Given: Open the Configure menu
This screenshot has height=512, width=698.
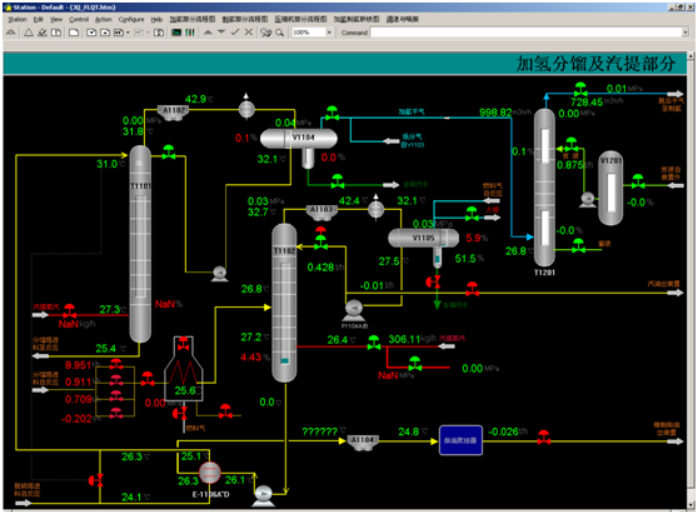Looking at the screenshot, I should tap(131, 19).
